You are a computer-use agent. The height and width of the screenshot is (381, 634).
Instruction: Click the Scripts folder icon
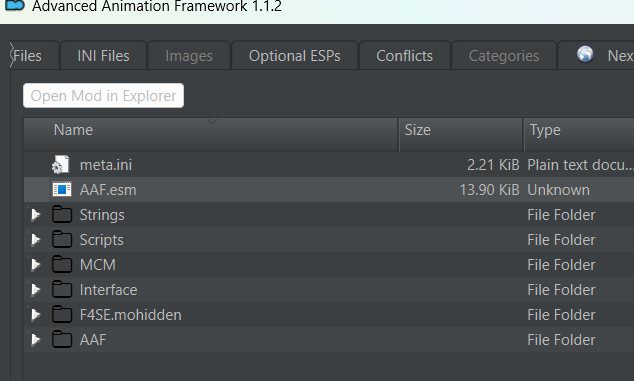click(x=62, y=239)
